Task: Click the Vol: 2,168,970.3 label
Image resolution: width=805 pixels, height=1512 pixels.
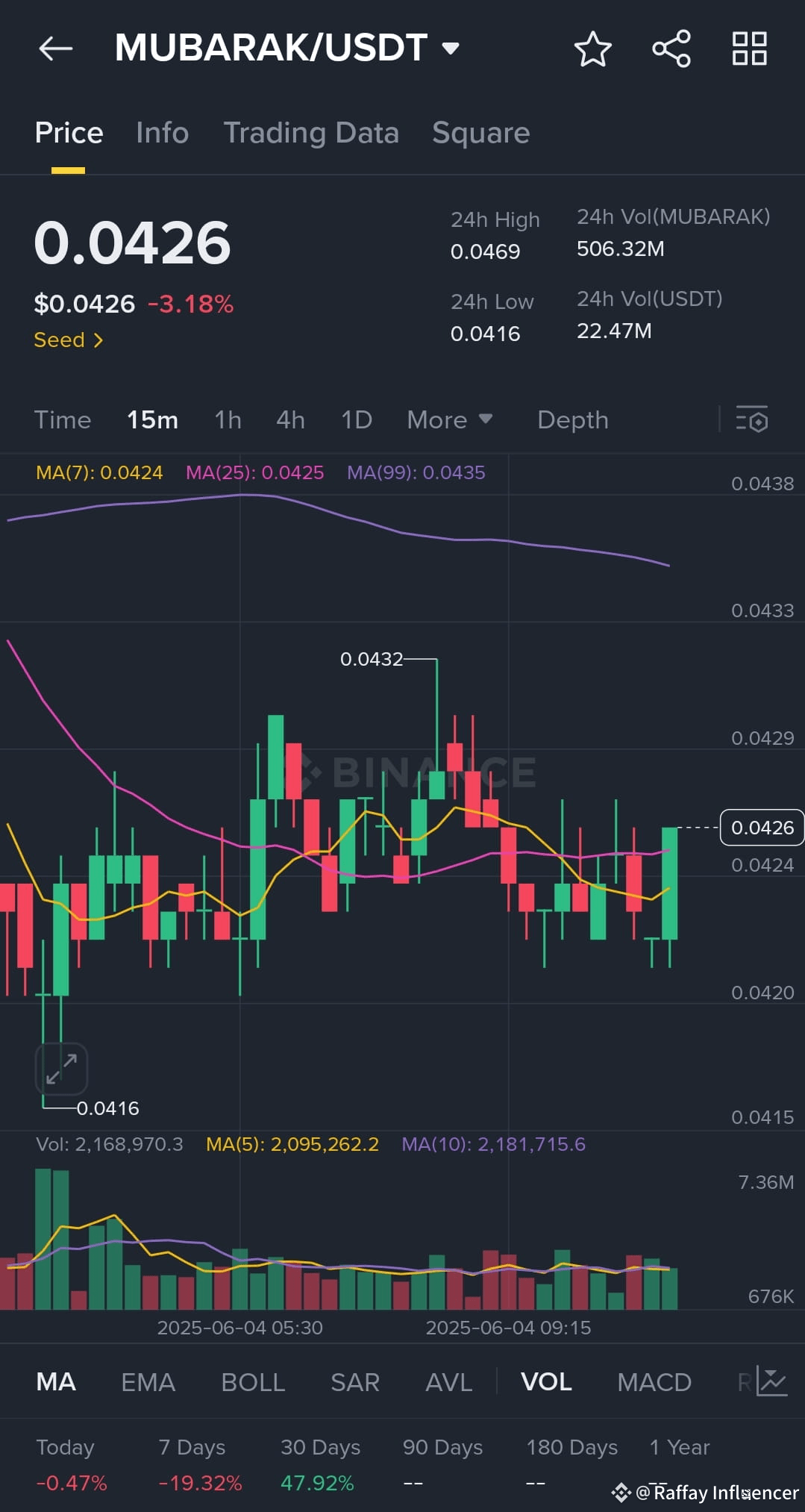Action: [x=110, y=1144]
